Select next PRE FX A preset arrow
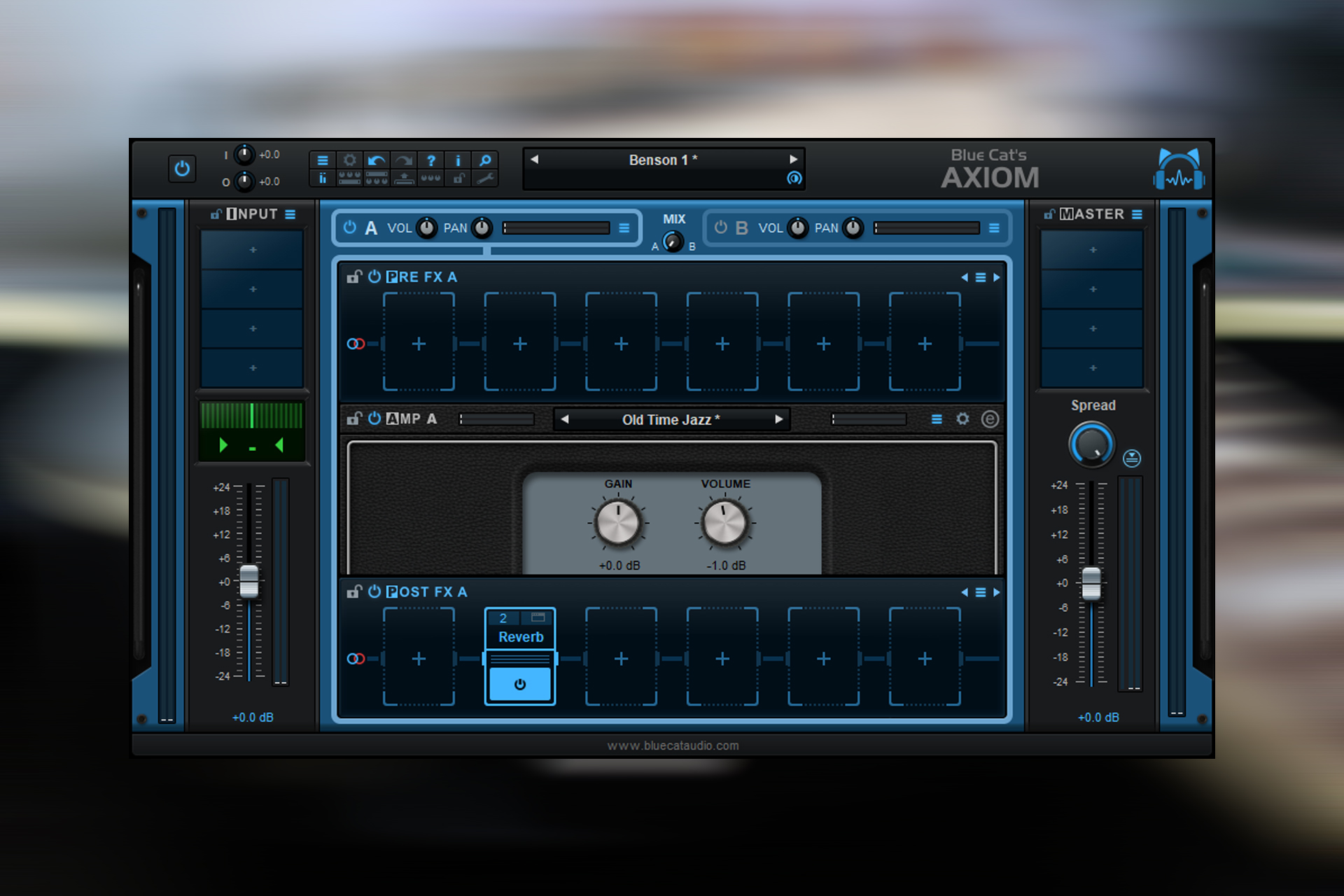This screenshot has height=896, width=1344. [x=997, y=277]
